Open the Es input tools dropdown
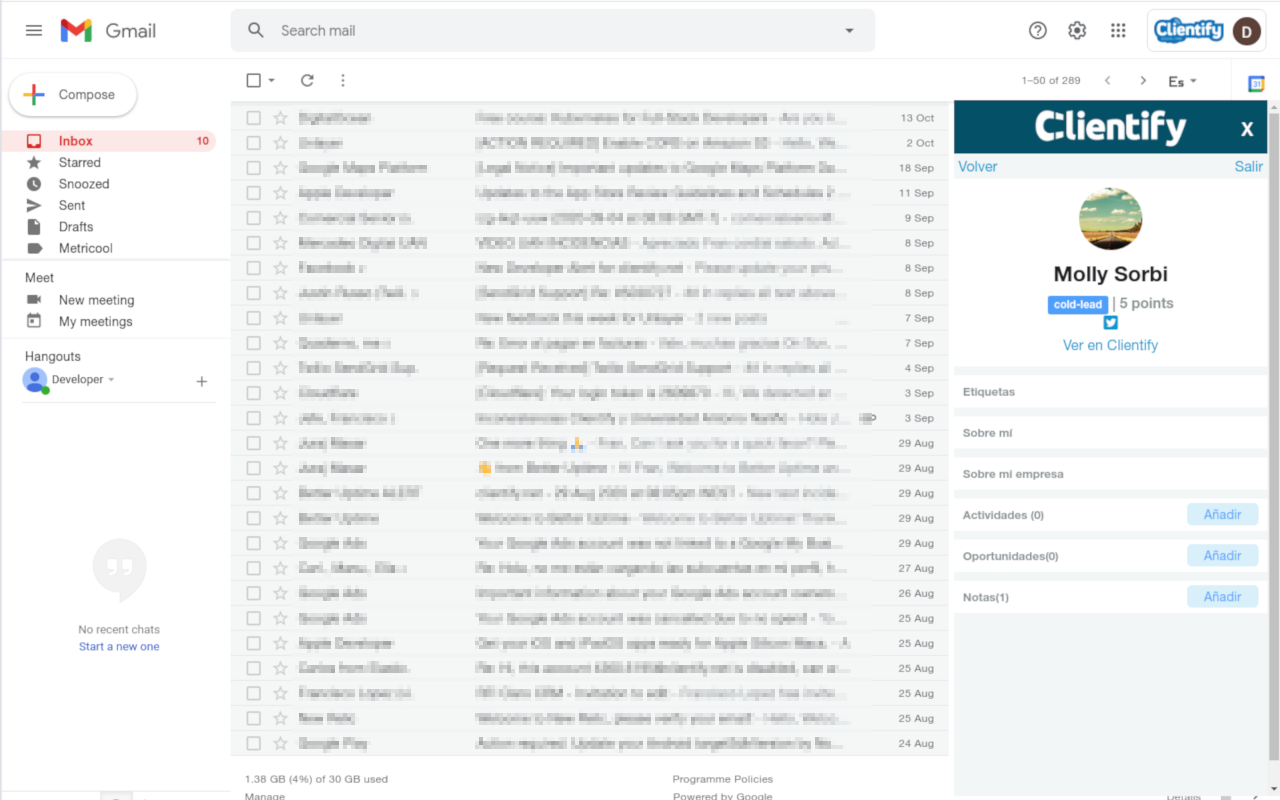Screen dimensions: 1280x800 pos(1183,82)
